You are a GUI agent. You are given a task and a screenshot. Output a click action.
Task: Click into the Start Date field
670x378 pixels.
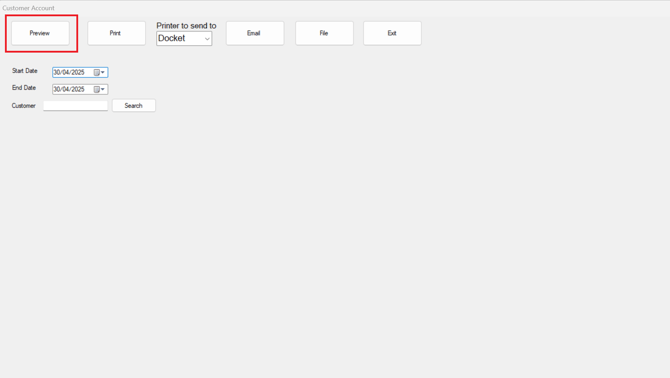coord(80,73)
